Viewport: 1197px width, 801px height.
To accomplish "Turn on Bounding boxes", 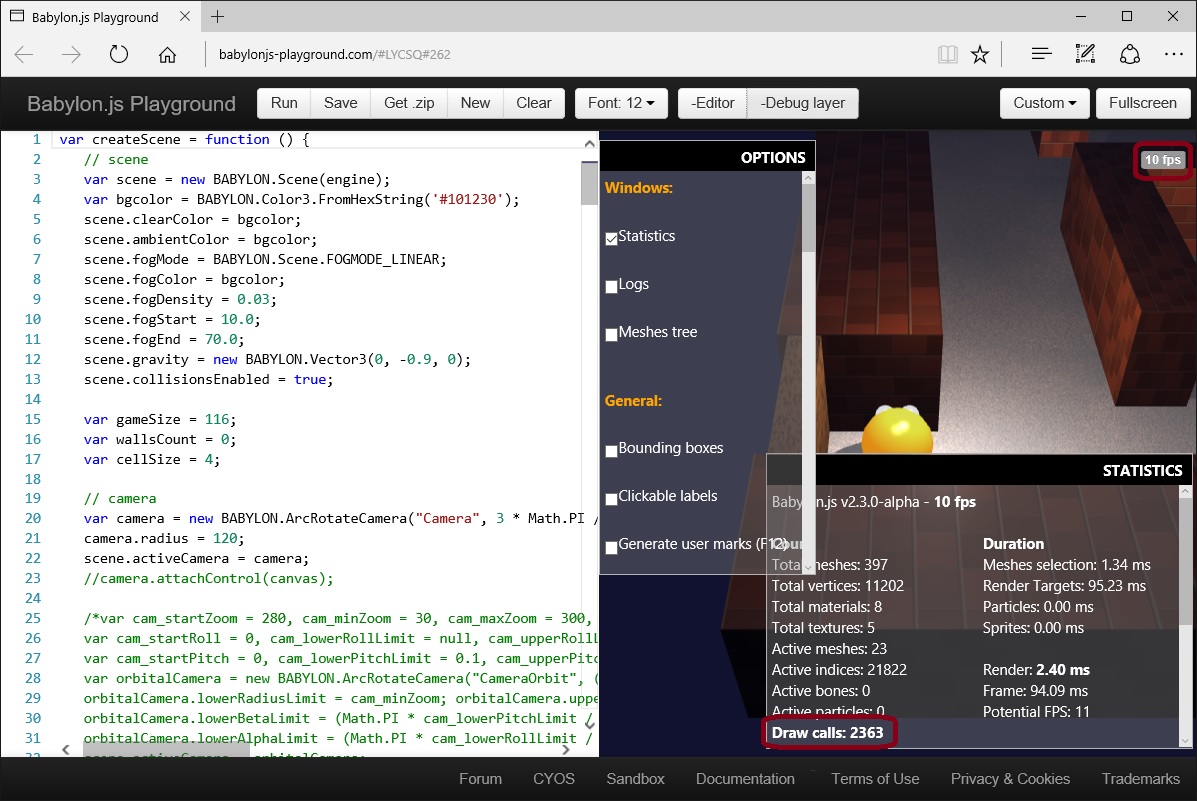I will pos(611,451).
